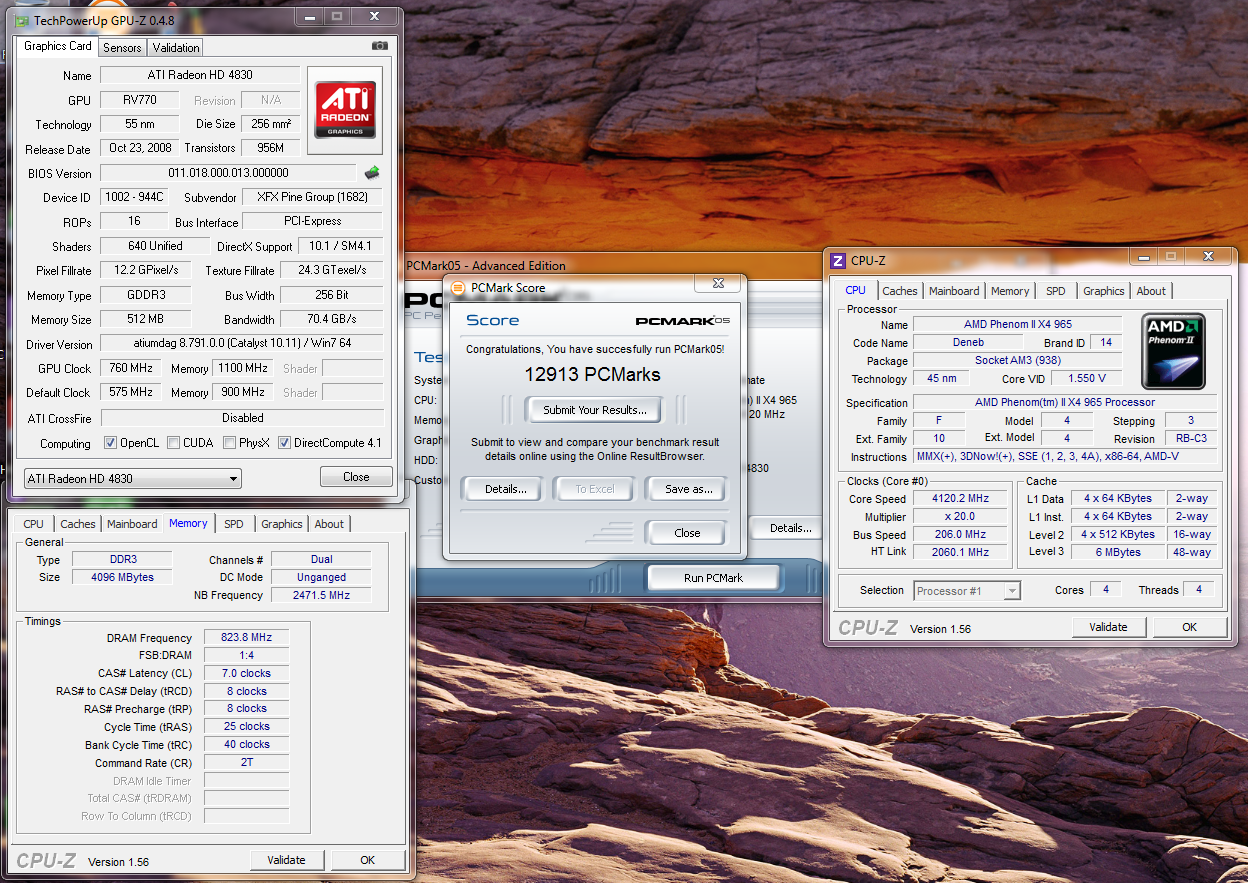Image resolution: width=1248 pixels, height=883 pixels.
Task: Click the Subvendor XFX Pine Group field
Action: click(x=313, y=198)
